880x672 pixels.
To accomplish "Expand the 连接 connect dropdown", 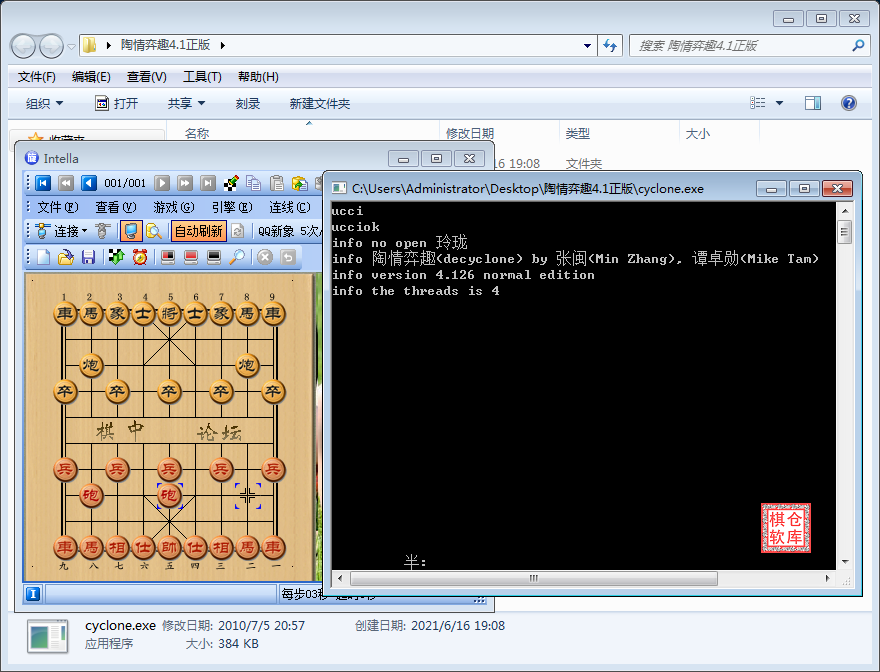I will 85,231.
